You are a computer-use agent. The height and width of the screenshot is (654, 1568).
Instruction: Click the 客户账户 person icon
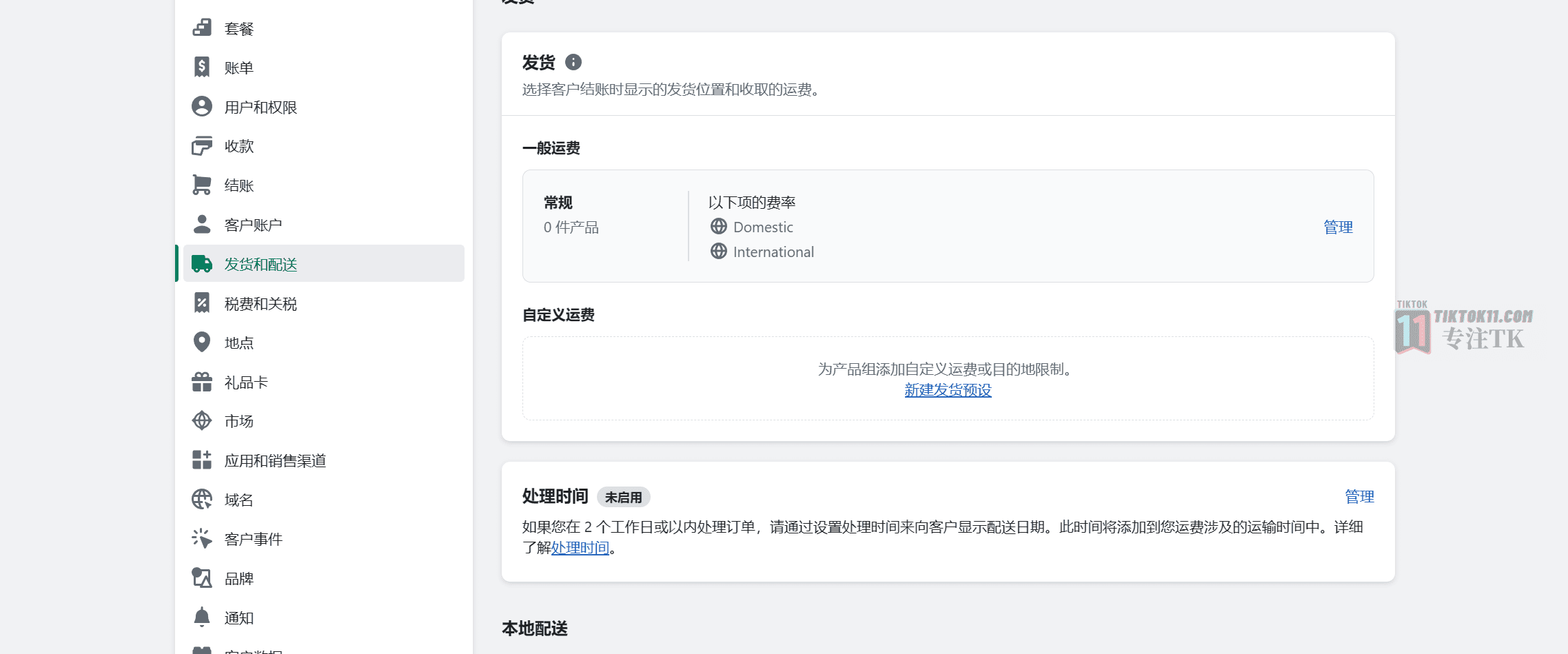[202, 224]
